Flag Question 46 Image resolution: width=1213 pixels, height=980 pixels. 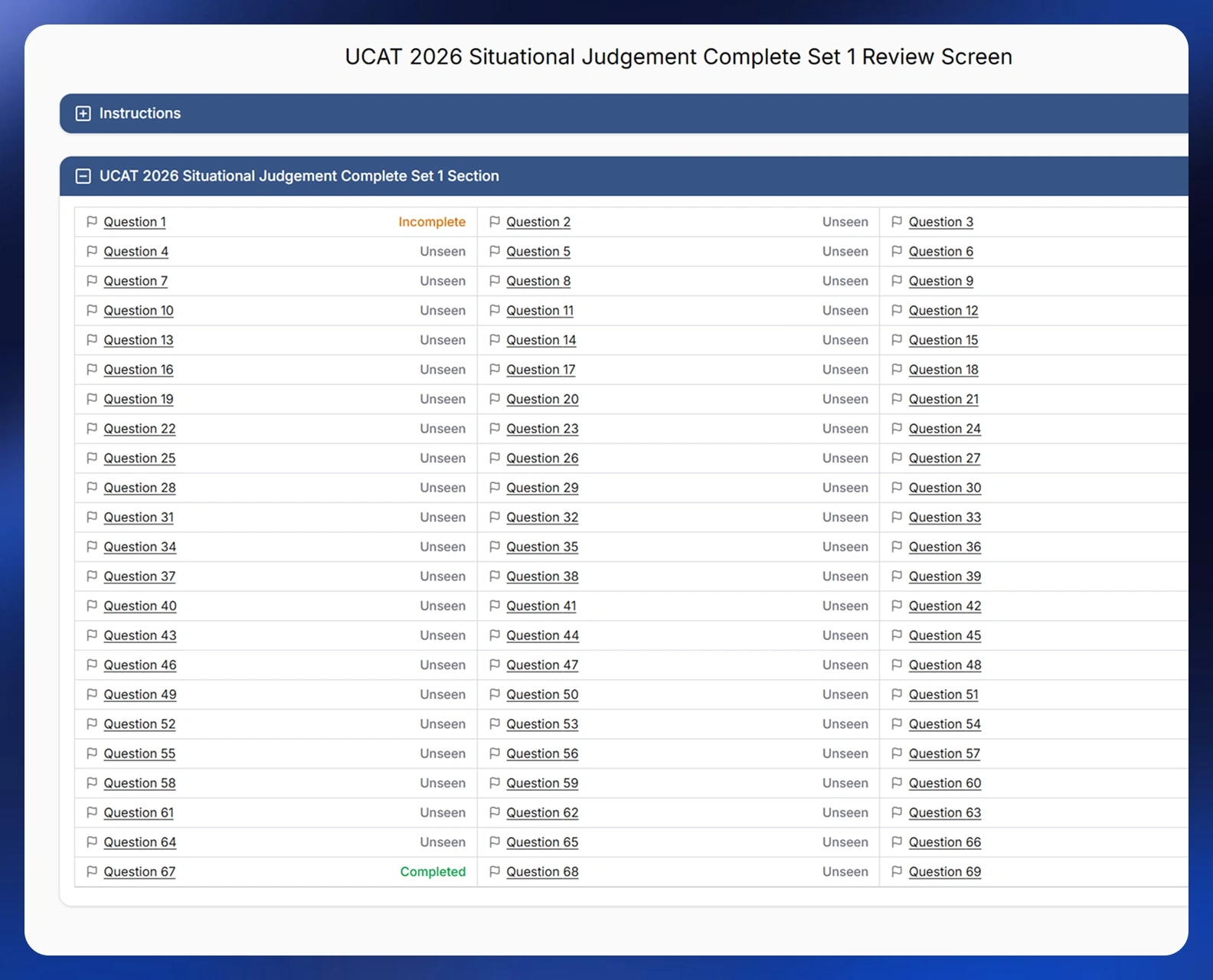92,665
